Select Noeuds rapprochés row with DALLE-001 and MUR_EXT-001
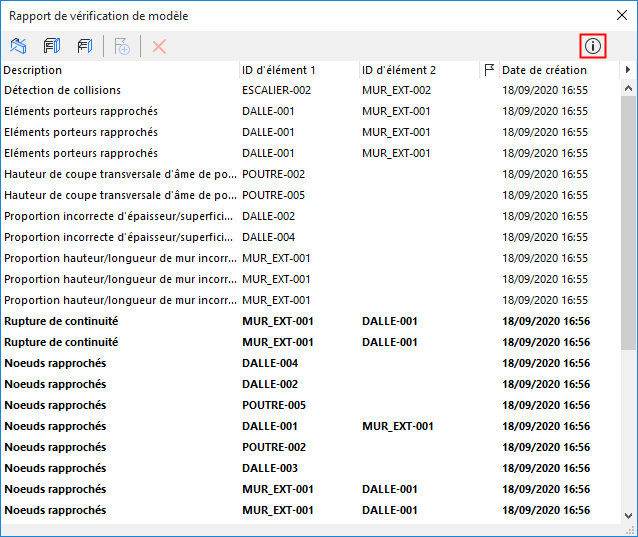 311,426
